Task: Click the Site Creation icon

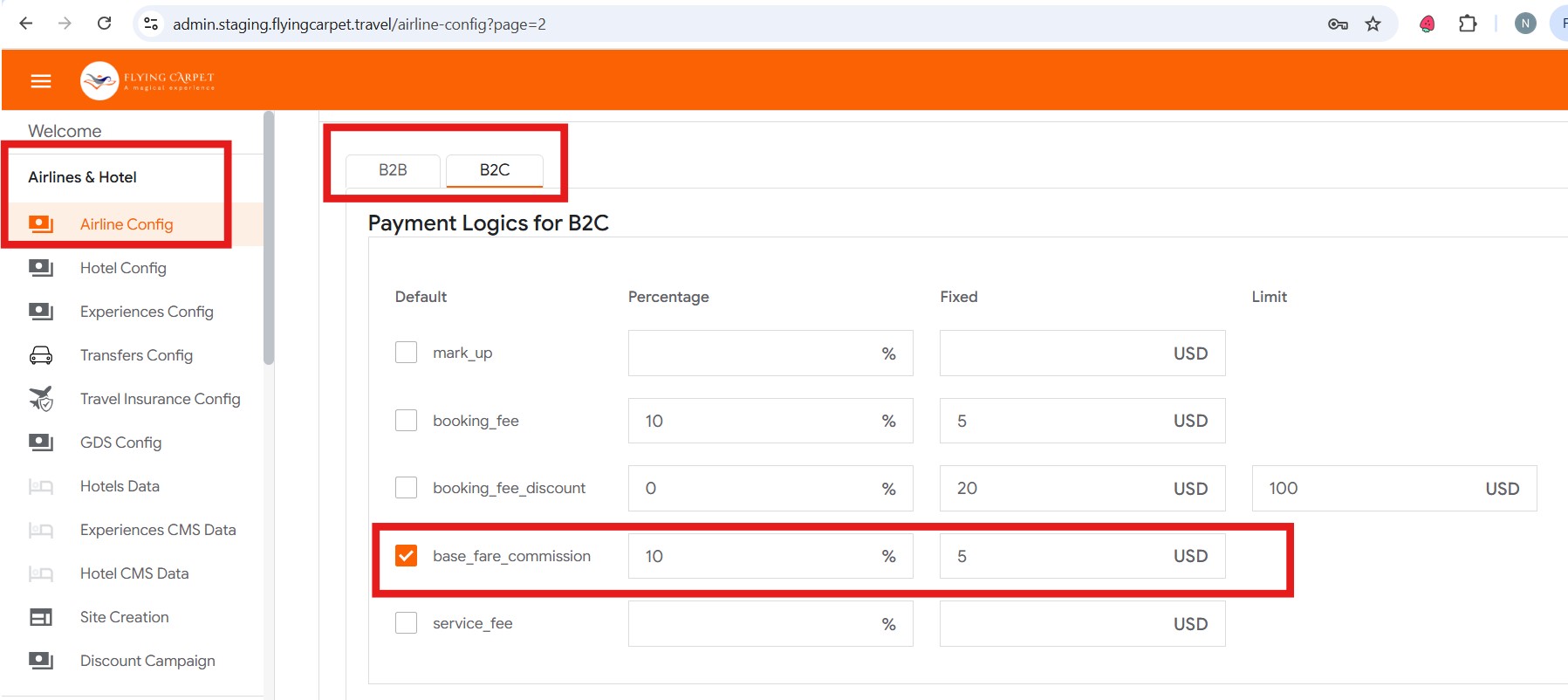Action: coord(41,617)
